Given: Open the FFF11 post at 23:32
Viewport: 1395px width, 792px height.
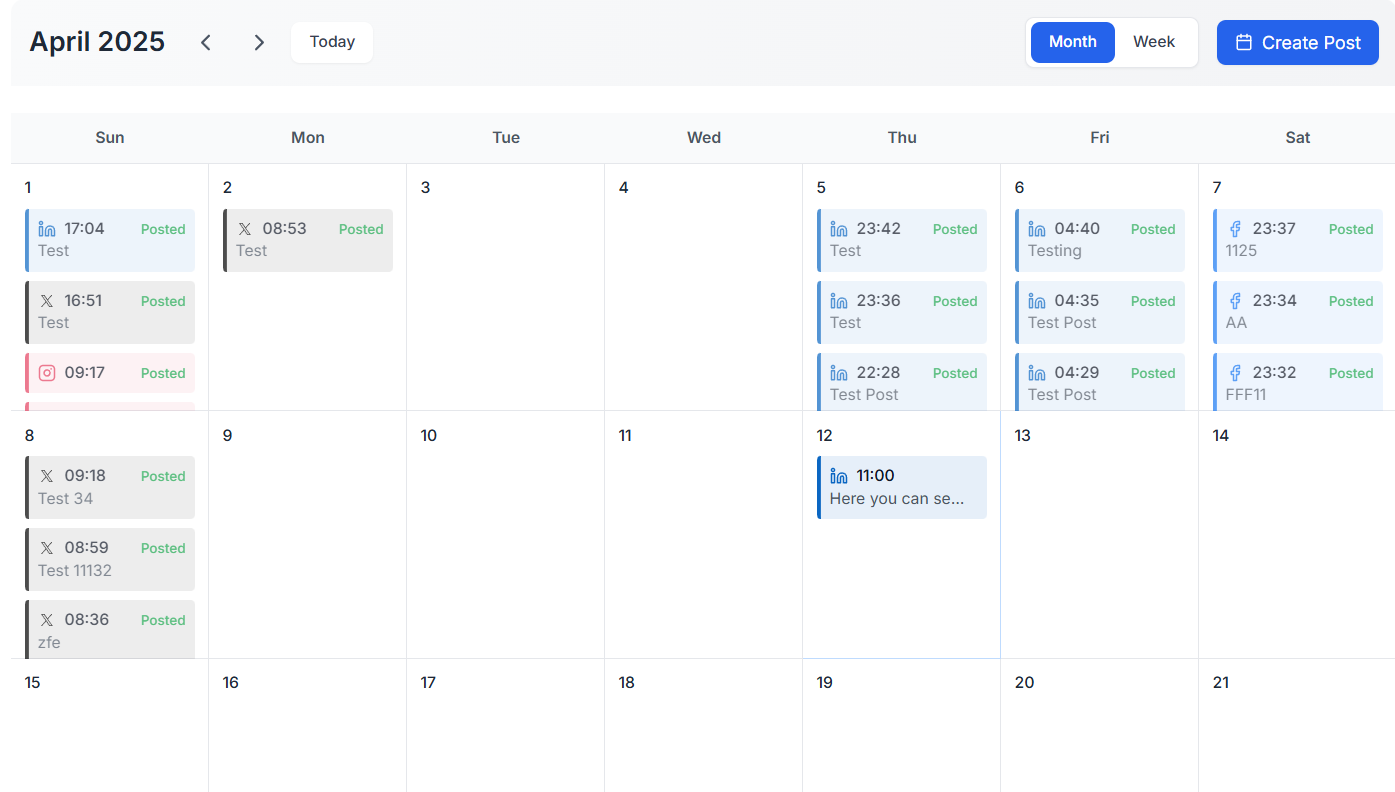Looking at the screenshot, I should [x=1298, y=383].
